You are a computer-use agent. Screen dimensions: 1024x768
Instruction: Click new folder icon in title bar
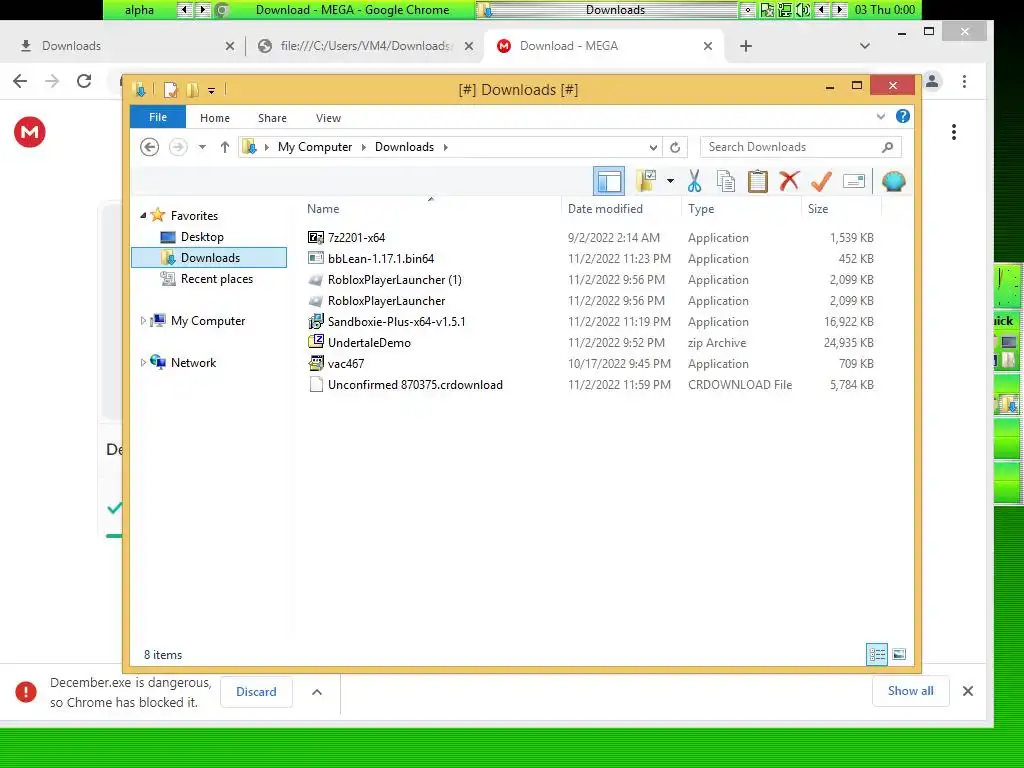point(192,89)
